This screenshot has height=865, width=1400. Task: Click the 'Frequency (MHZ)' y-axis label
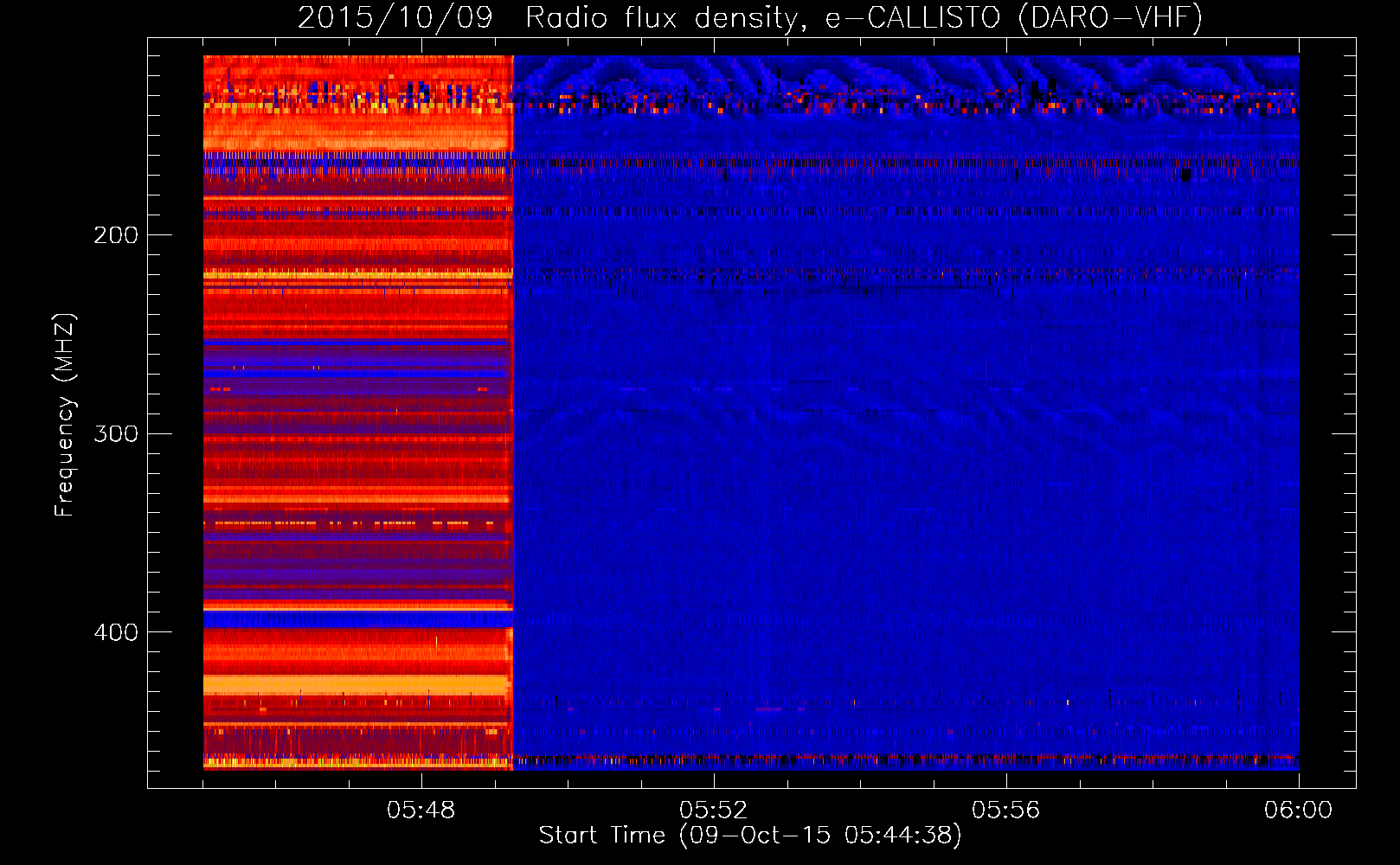coord(65,415)
